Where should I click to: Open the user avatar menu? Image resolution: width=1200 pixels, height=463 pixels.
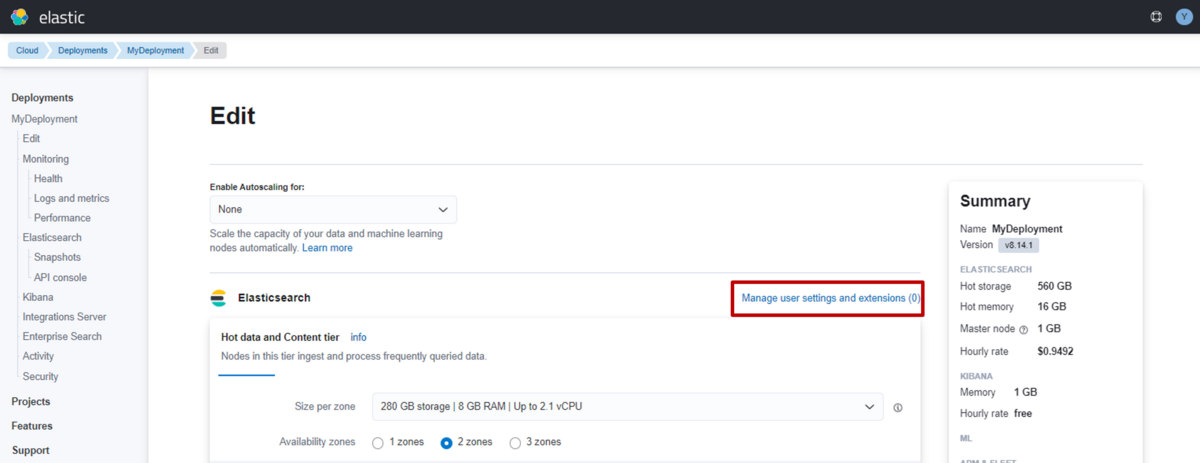(1183, 17)
